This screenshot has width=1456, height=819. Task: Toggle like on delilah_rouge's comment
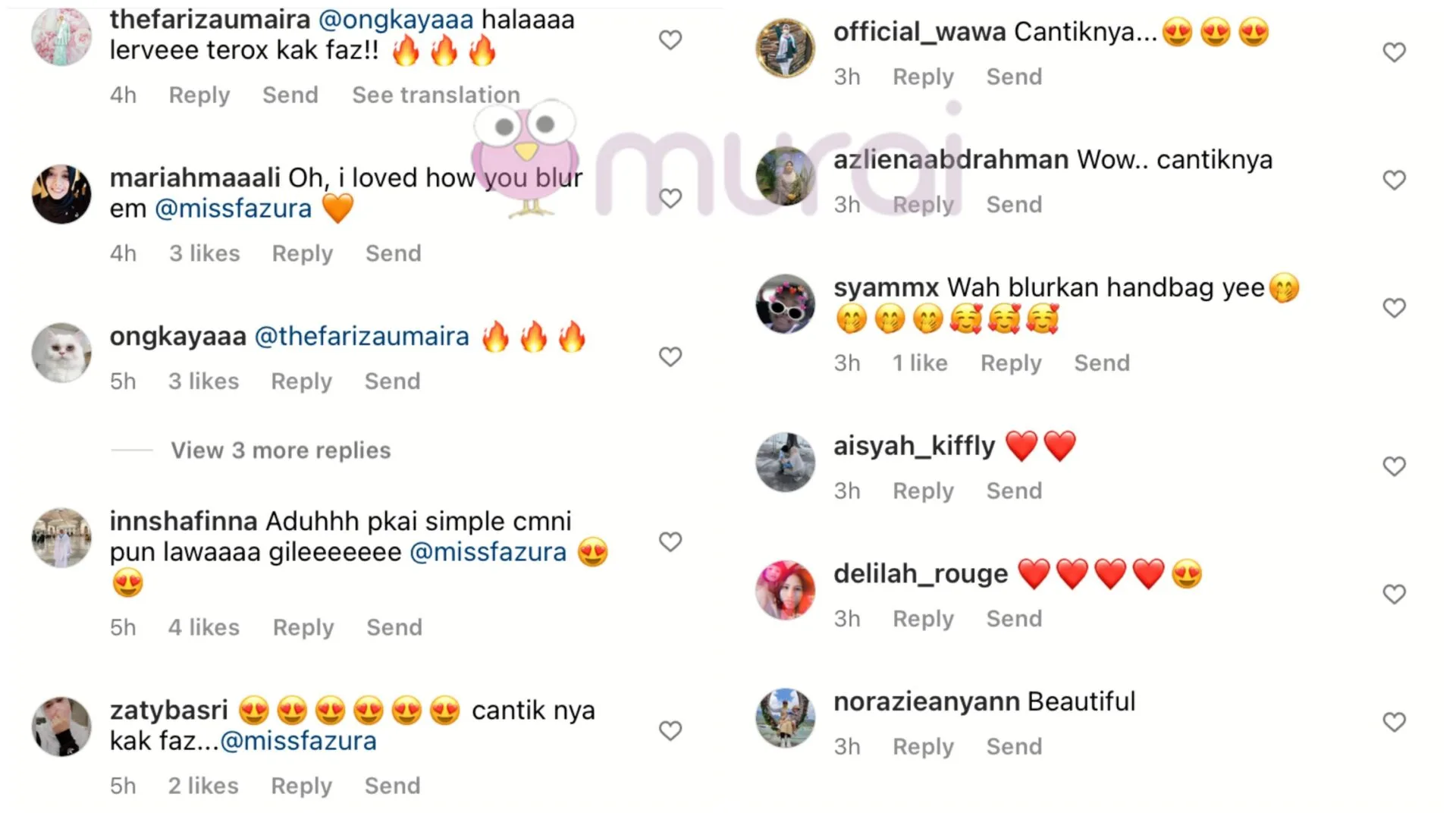pos(1395,594)
